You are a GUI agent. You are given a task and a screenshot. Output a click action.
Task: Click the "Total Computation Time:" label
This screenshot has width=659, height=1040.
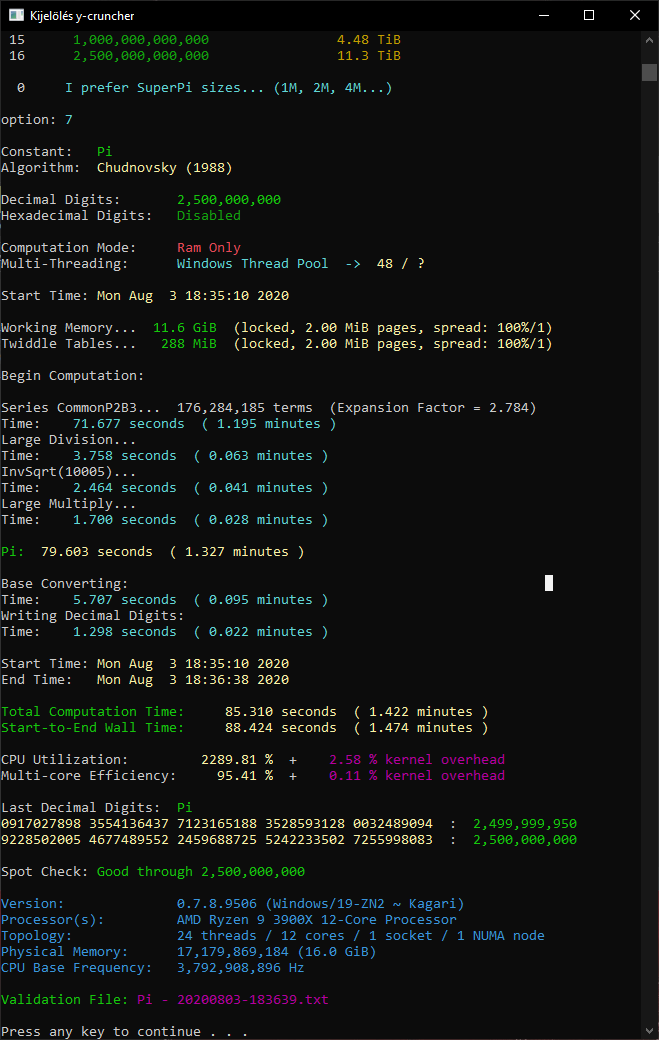(x=93, y=712)
